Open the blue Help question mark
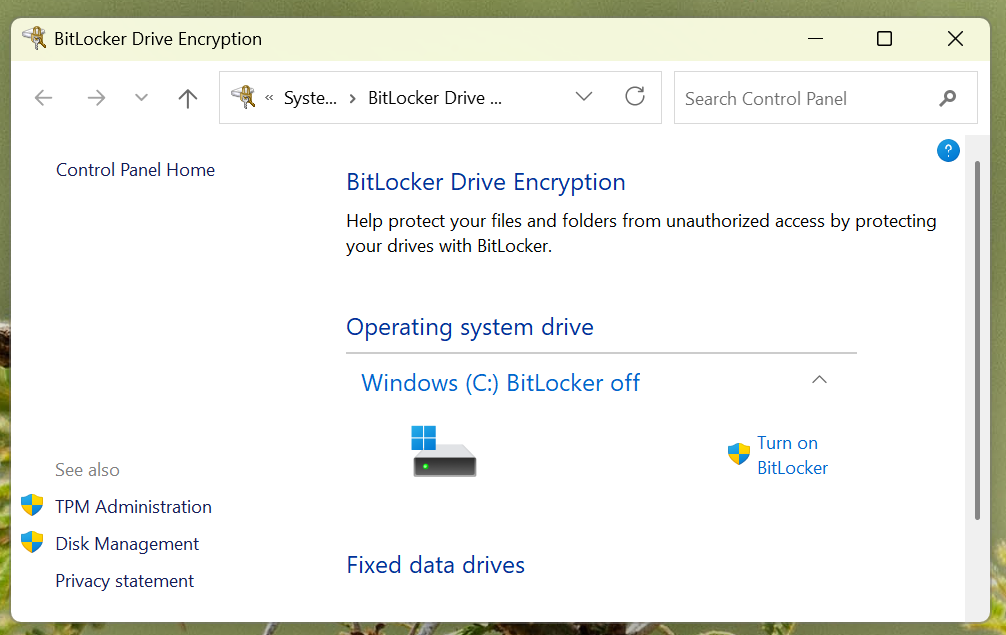This screenshot has width=1006, height=635. click(948, 150)
